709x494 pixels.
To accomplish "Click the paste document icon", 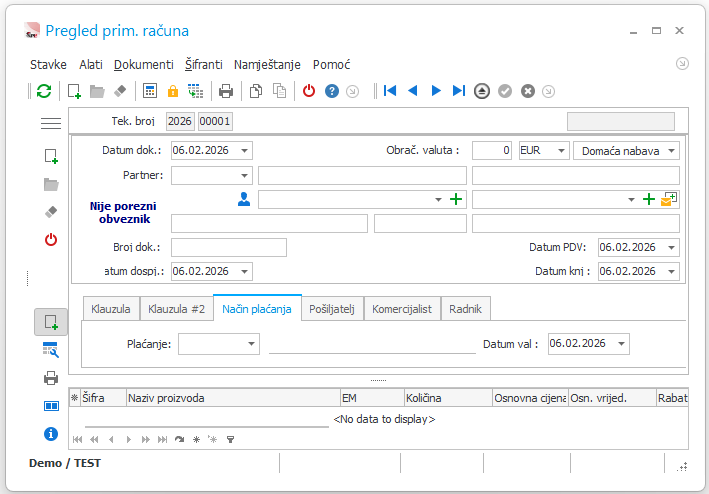I will [279, 91].
